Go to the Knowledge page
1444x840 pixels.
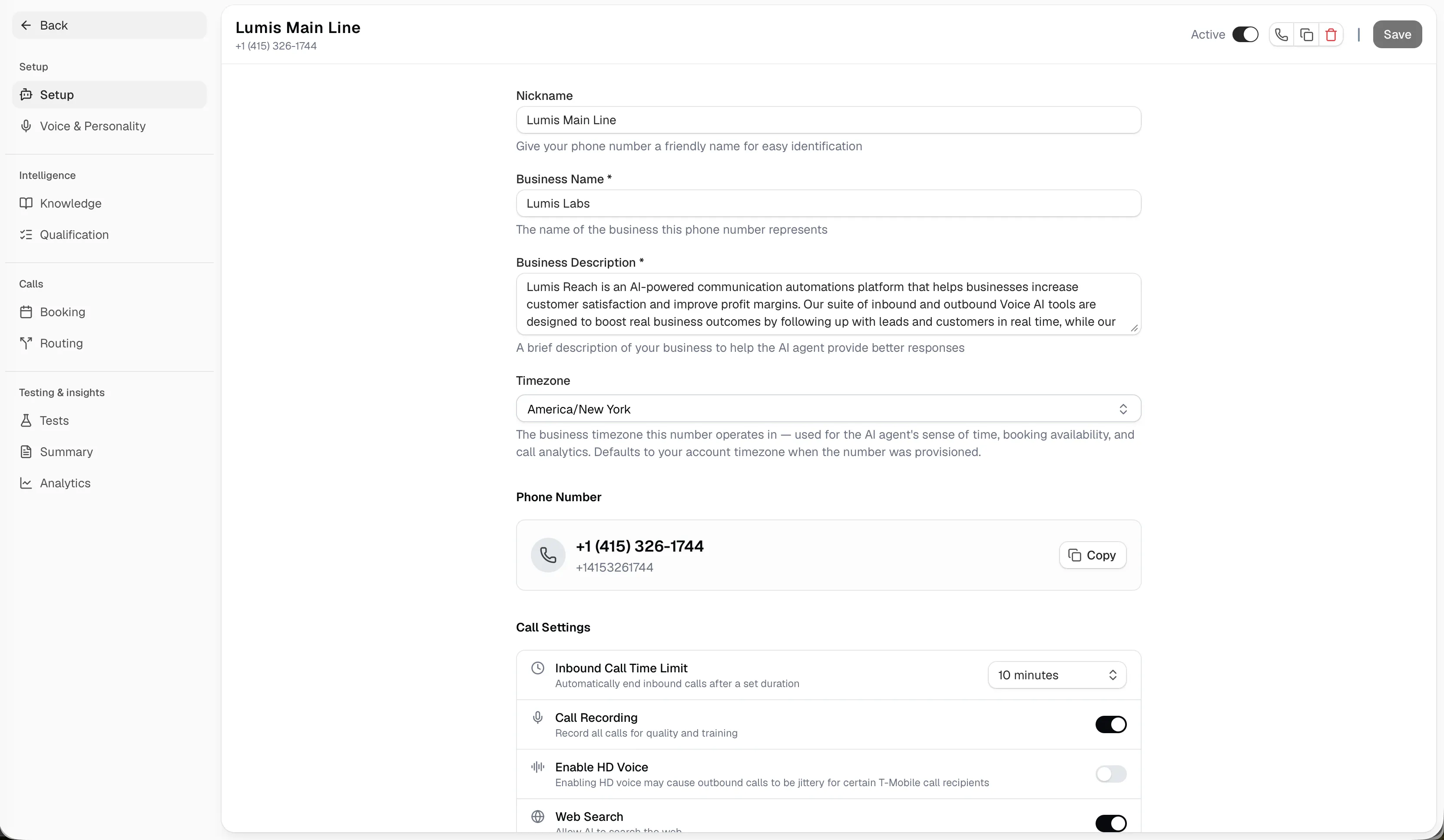tap(109, 203)
